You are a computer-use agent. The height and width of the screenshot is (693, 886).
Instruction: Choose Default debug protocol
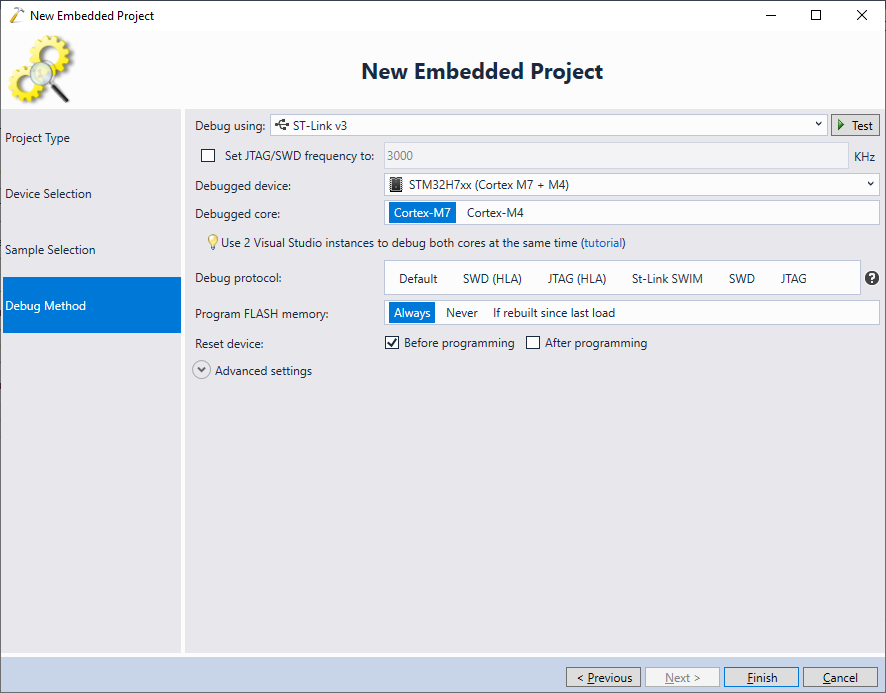click(418, 278)
